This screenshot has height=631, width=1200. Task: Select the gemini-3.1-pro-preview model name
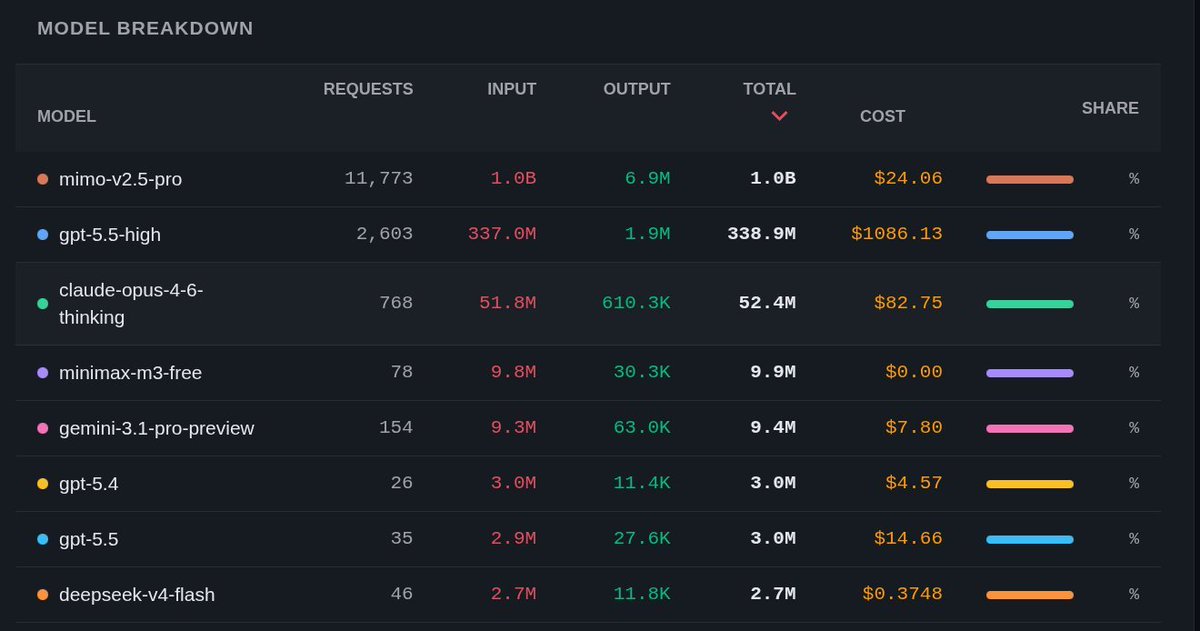tap(156, 428)
